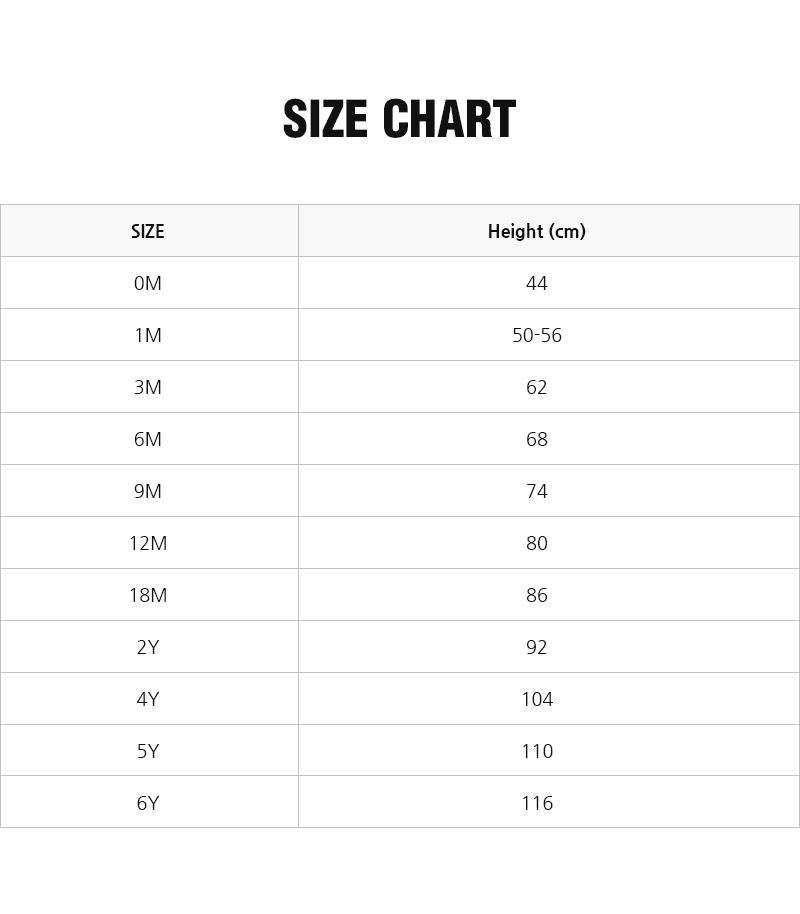The image size is (800, 914).
Task: Select the 2Y size cell
Action: point(148,647)
